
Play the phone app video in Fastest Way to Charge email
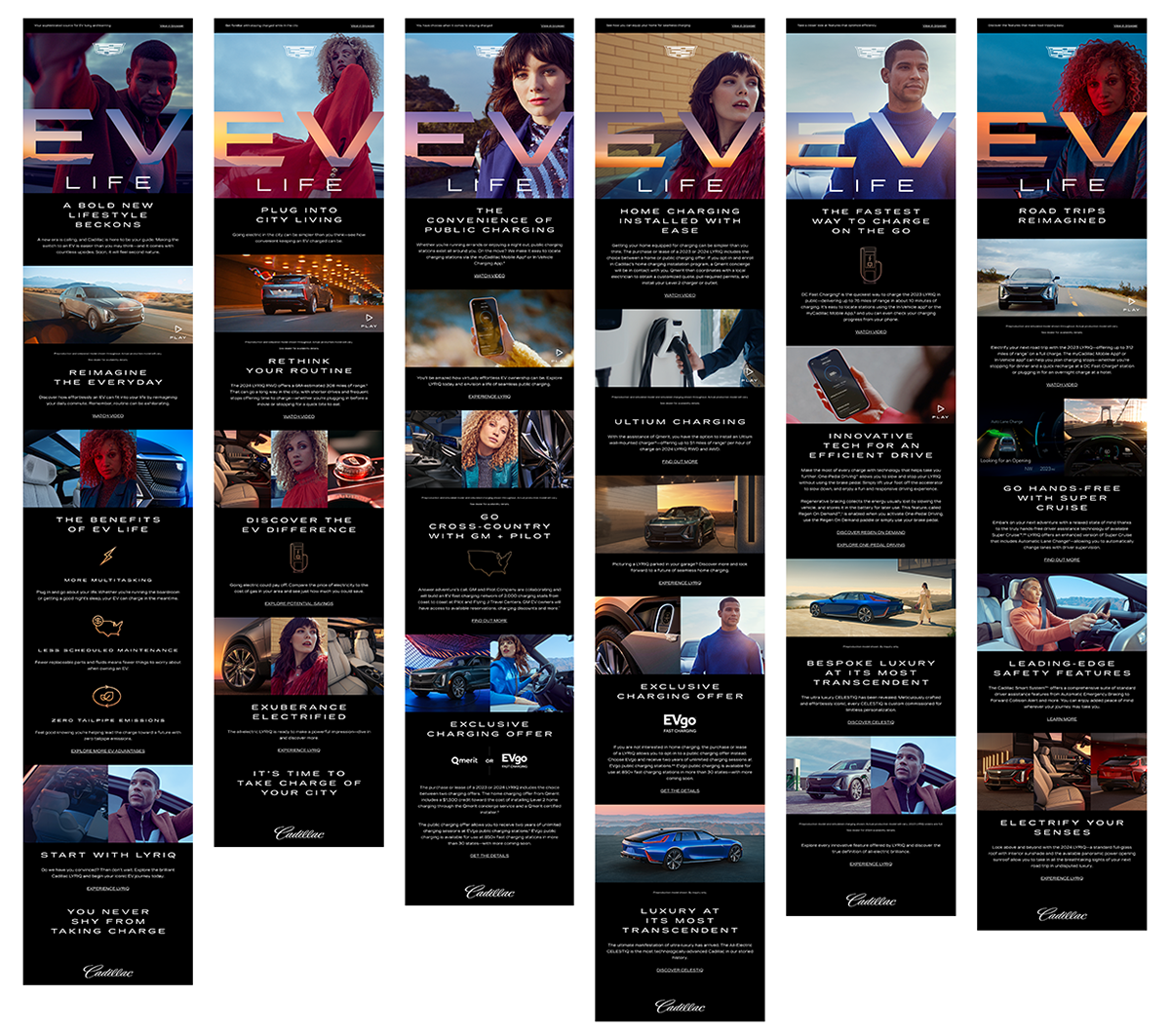click(940, 409)
